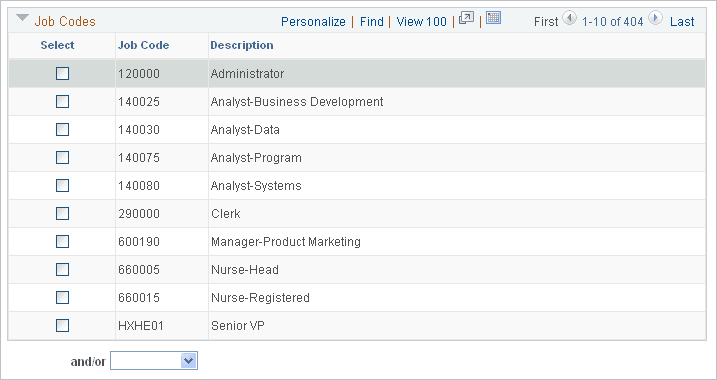Check the Nurse-Head checkbox
Image resolution: width=717 pixels, height=380 pixels.
[x=63, y=270]
